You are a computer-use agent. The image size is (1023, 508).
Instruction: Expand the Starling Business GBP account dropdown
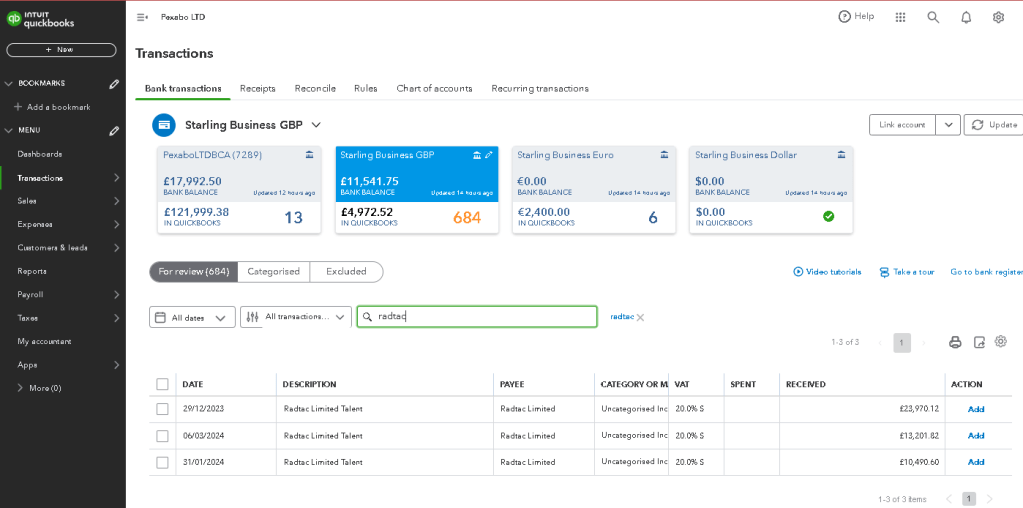tap(316, 125)
